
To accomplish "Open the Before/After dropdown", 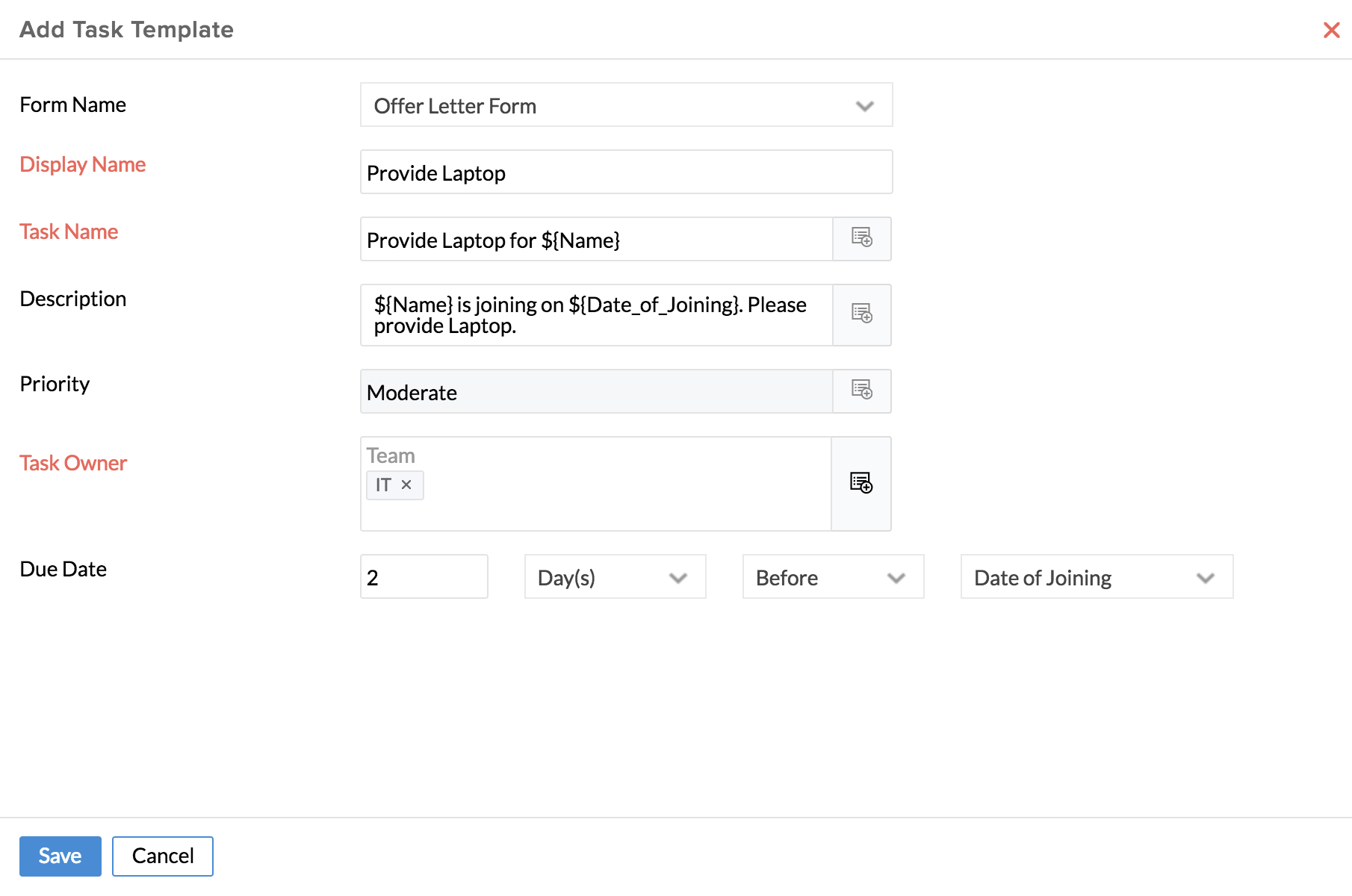I will tap(833, 577).
